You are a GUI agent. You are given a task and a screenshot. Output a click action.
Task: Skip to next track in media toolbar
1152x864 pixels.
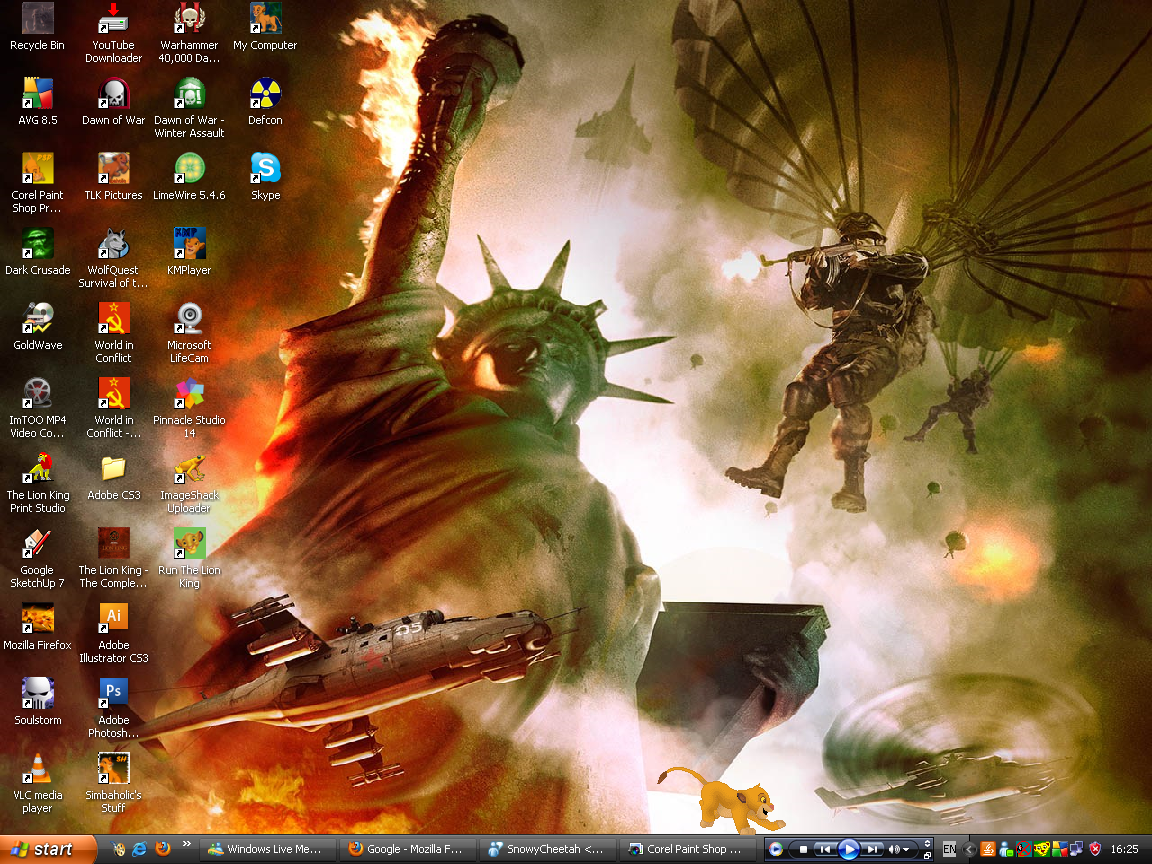873,849
